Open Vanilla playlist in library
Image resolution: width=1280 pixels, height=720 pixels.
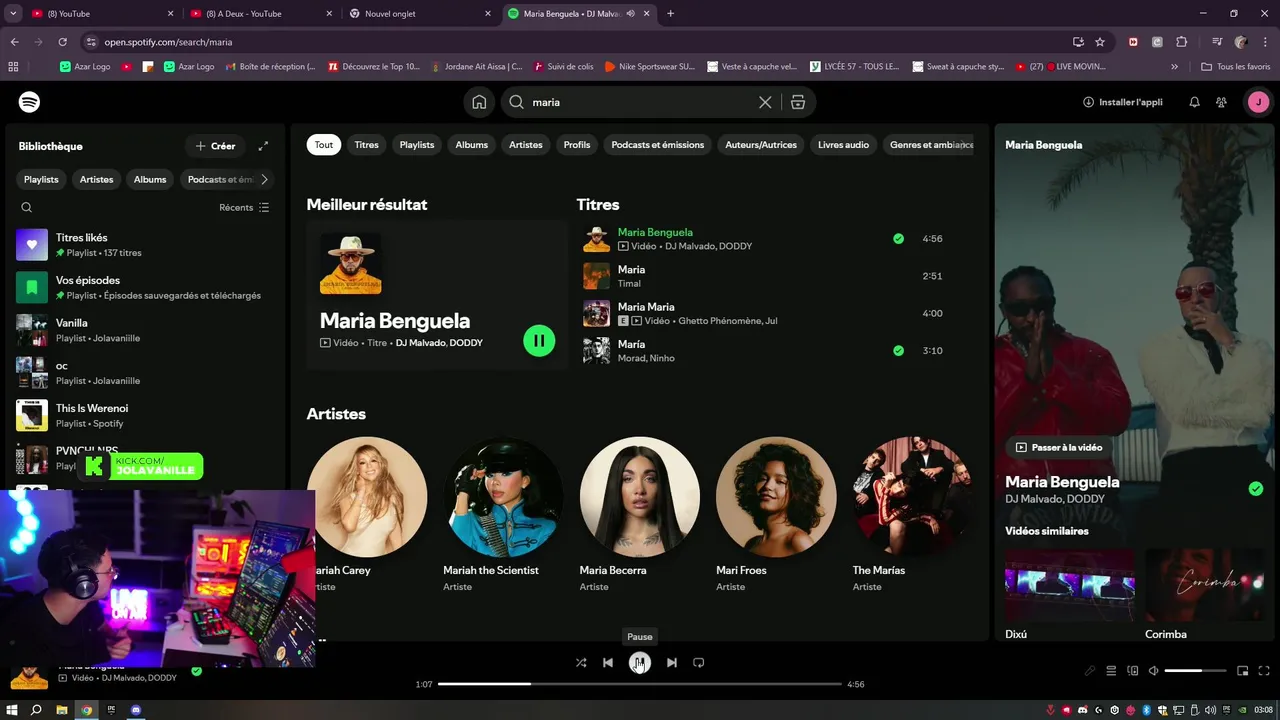pyautogui.click(x=145, y=330)
